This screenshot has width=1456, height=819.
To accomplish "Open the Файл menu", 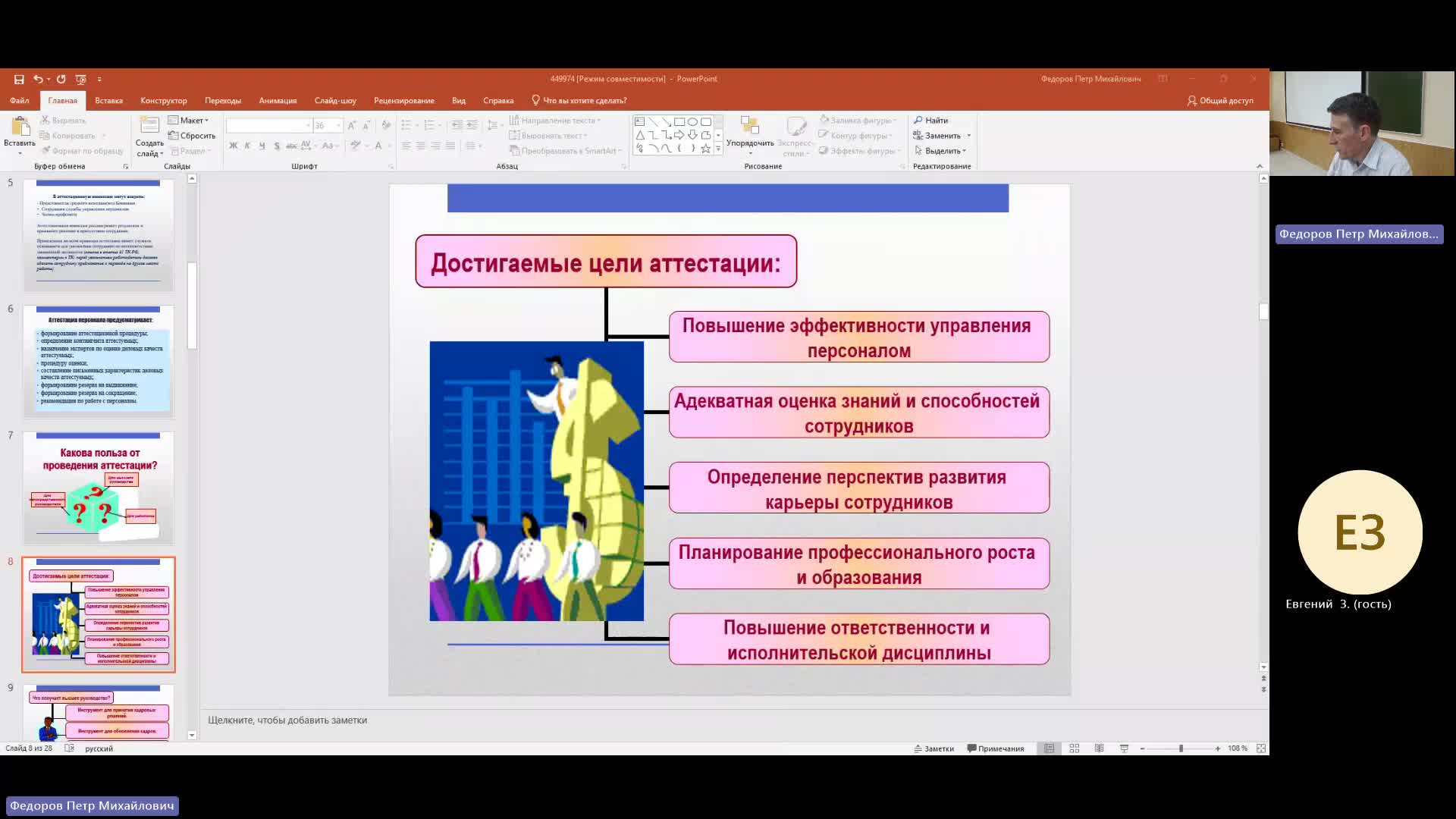I will pos(20,100).
